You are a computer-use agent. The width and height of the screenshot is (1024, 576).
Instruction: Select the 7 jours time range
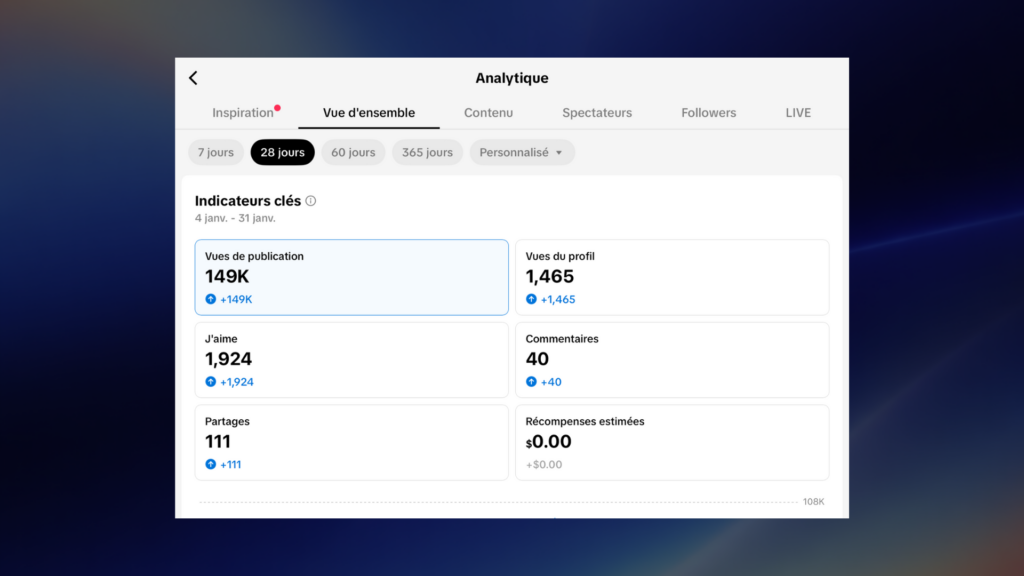coord(216,153)
